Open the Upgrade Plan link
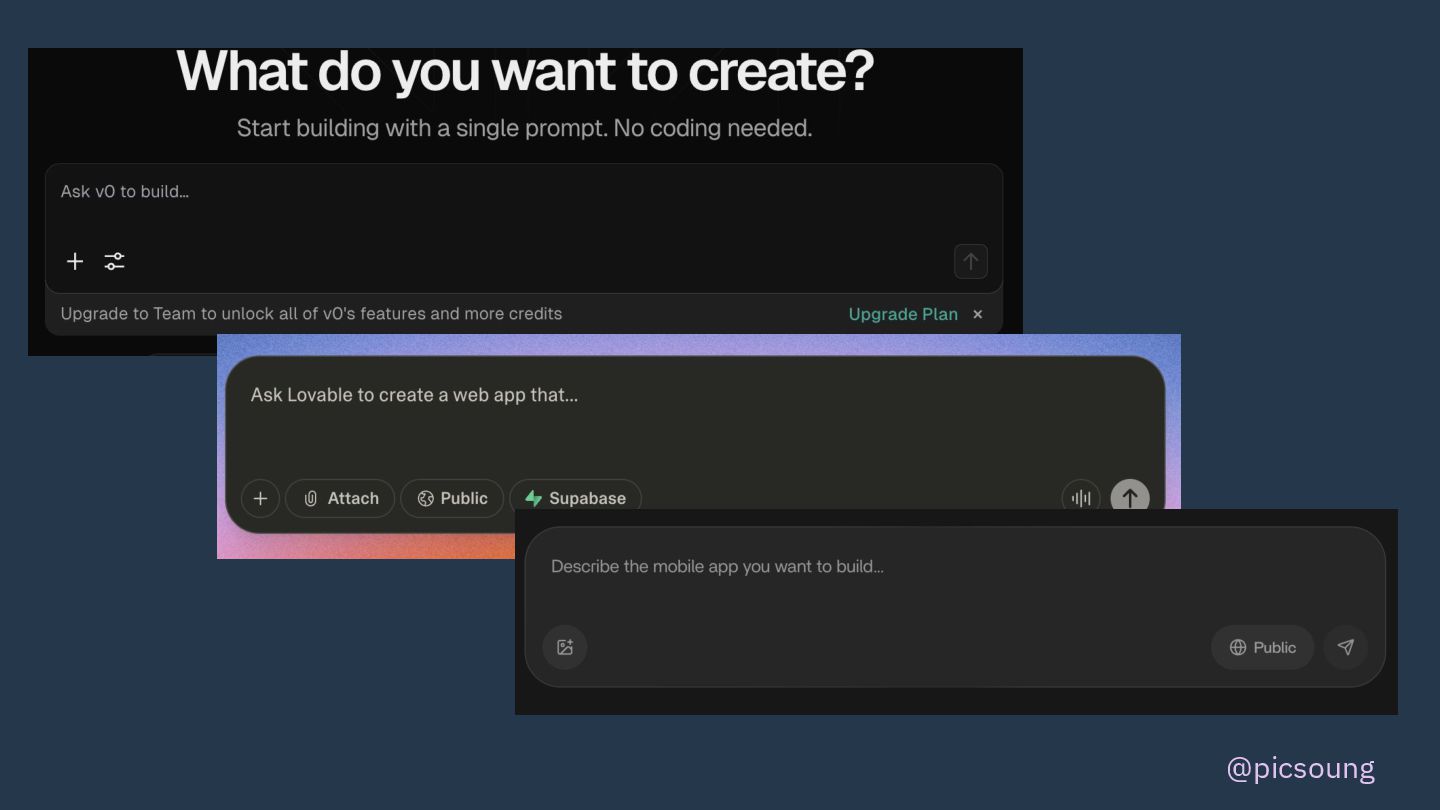This screenshot has height=810, width=1440. tap(903, 314)
